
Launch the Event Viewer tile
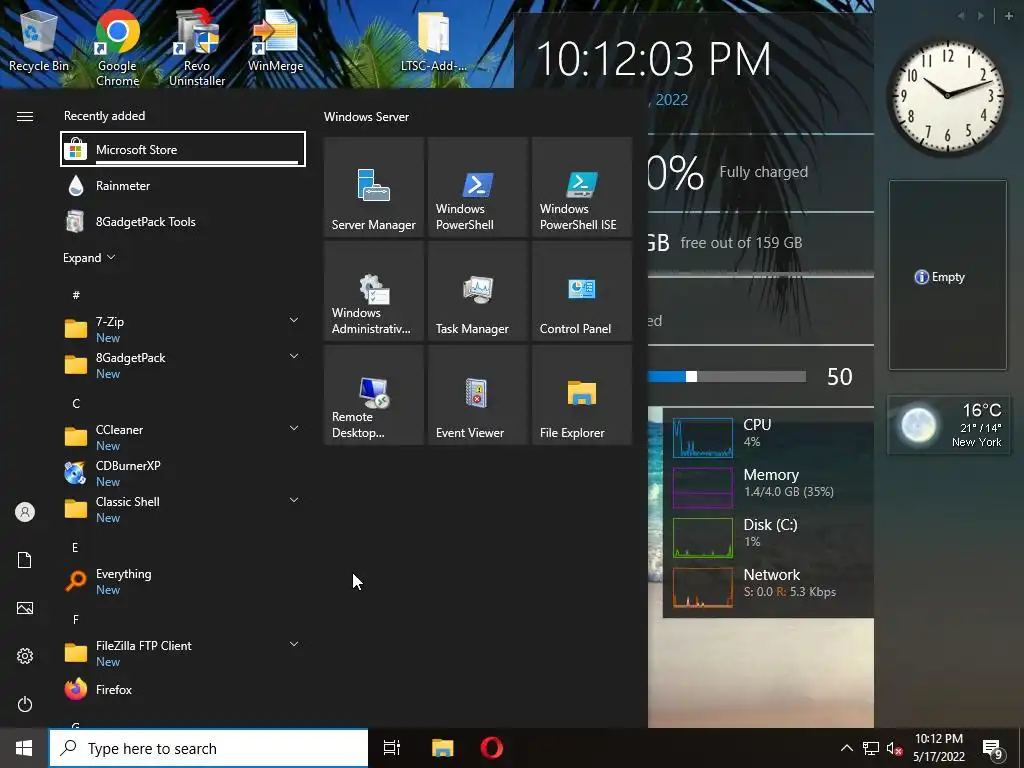(x=477, y=395)
